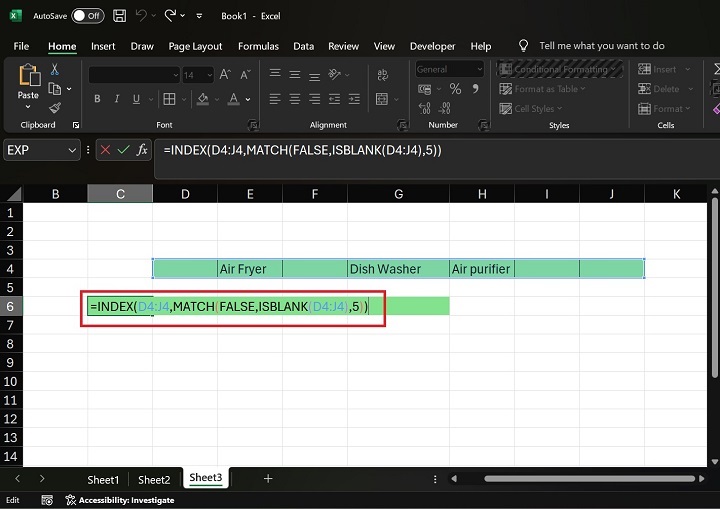Click the Redo arrow icon

click(169, 16)
